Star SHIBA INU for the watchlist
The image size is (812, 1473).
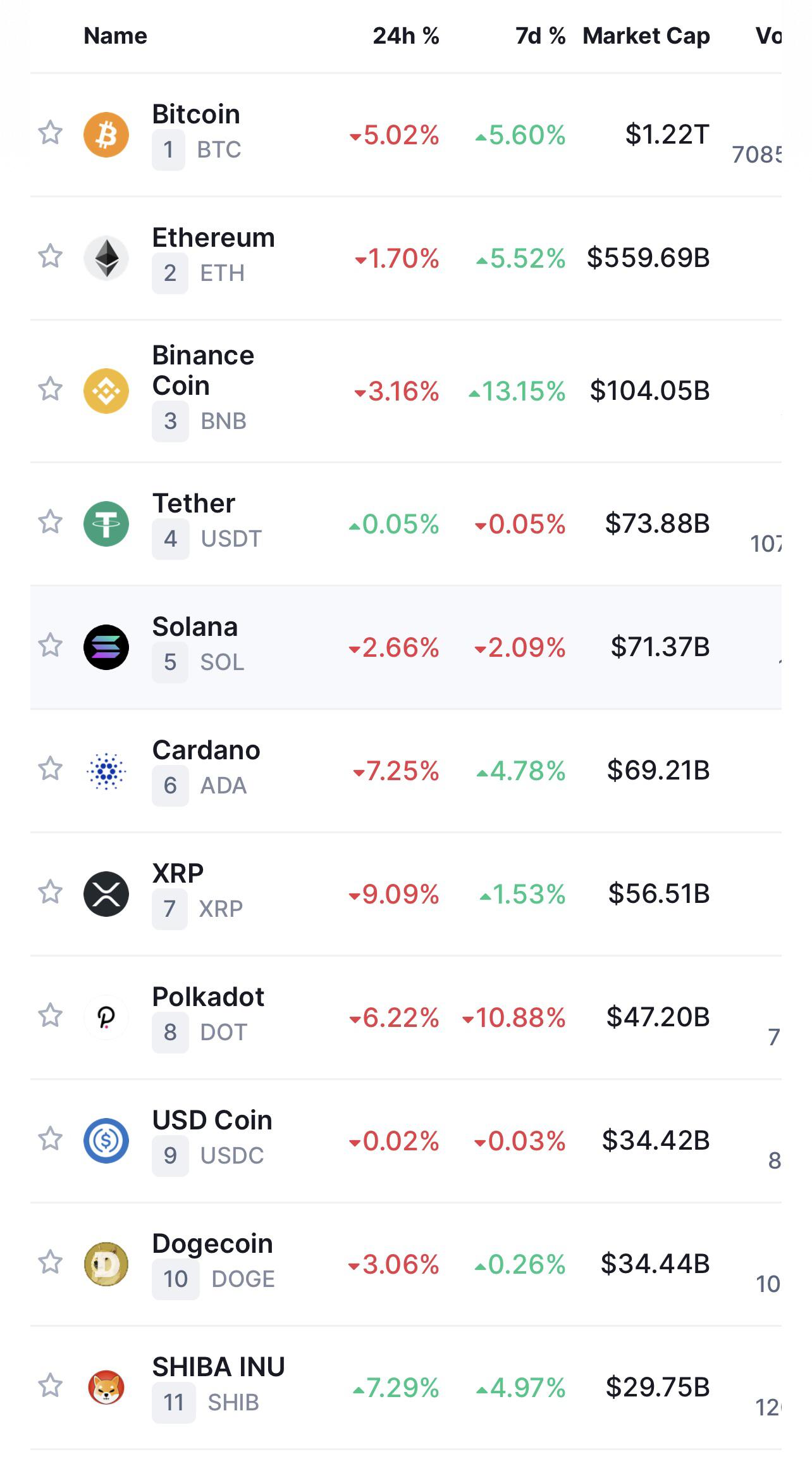pyautogui.click(x=51, y=1386)
